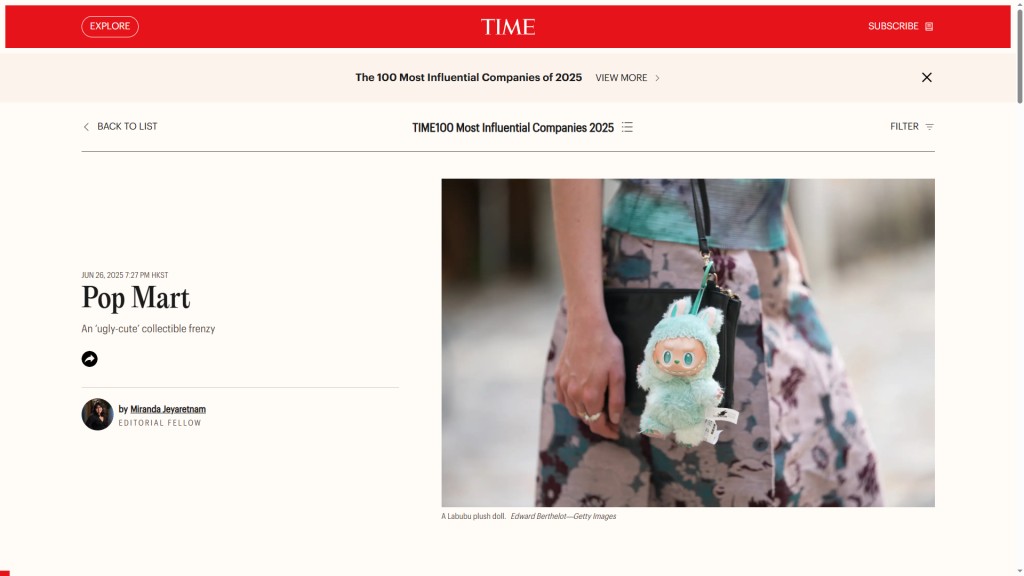
Task: Click the banner headline about 100 Most Influential Companies
Action: click(468, 77)
